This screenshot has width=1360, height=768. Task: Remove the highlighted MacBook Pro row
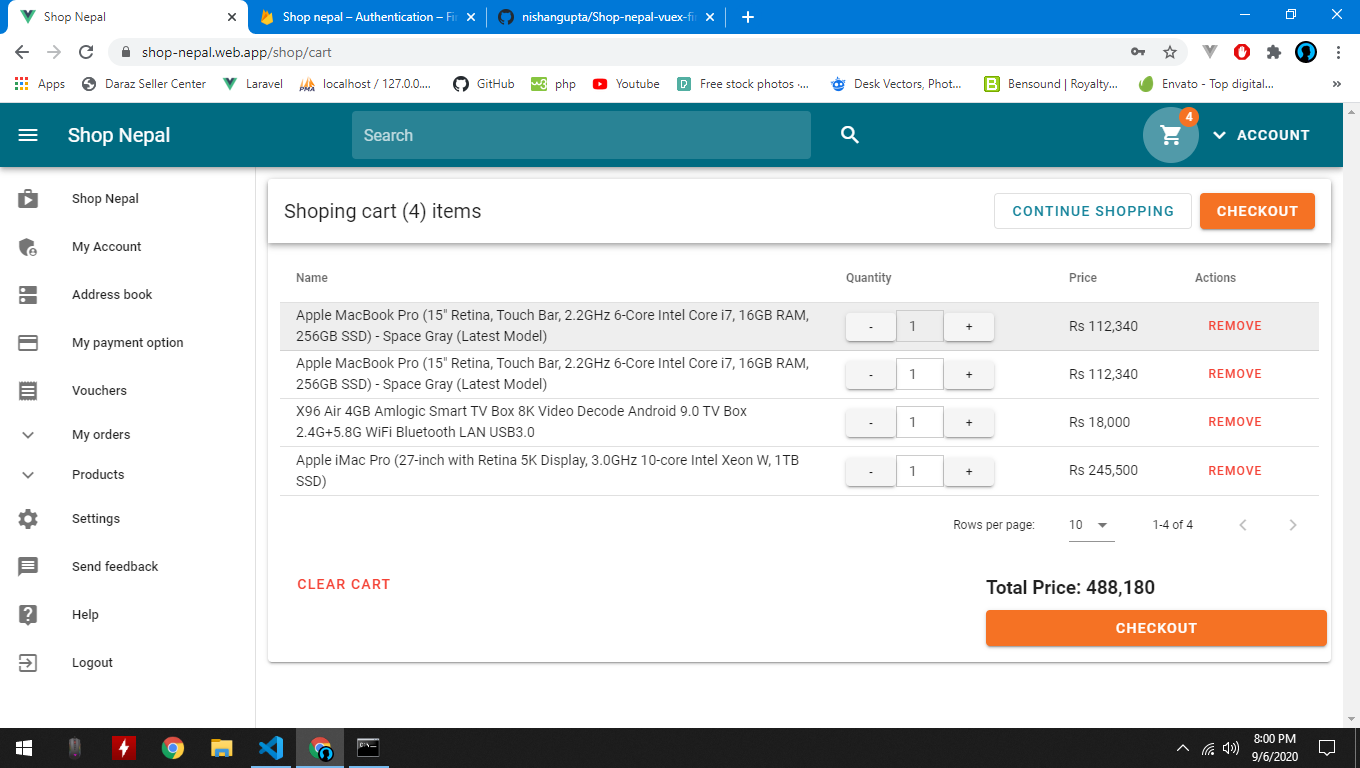coord(1235,326)
